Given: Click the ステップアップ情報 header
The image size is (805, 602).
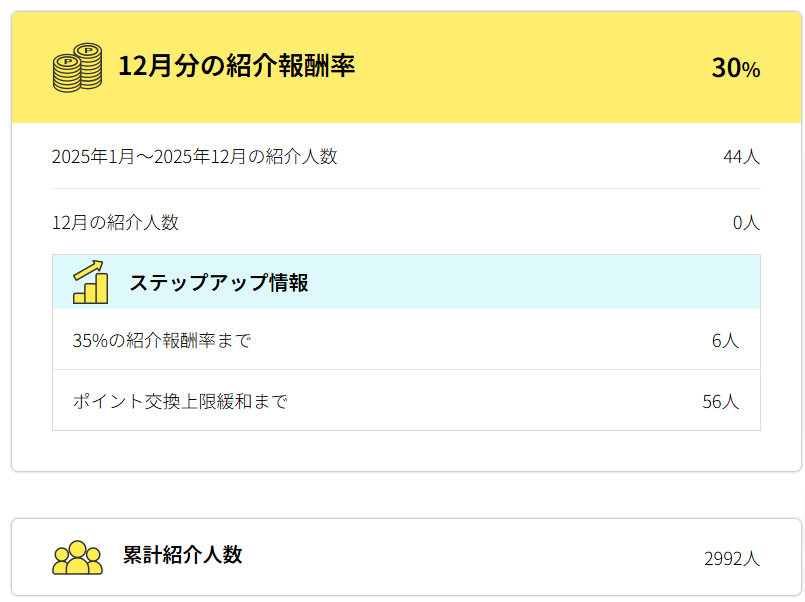Looking at the screenshot, I should click(x=218, y=283).
